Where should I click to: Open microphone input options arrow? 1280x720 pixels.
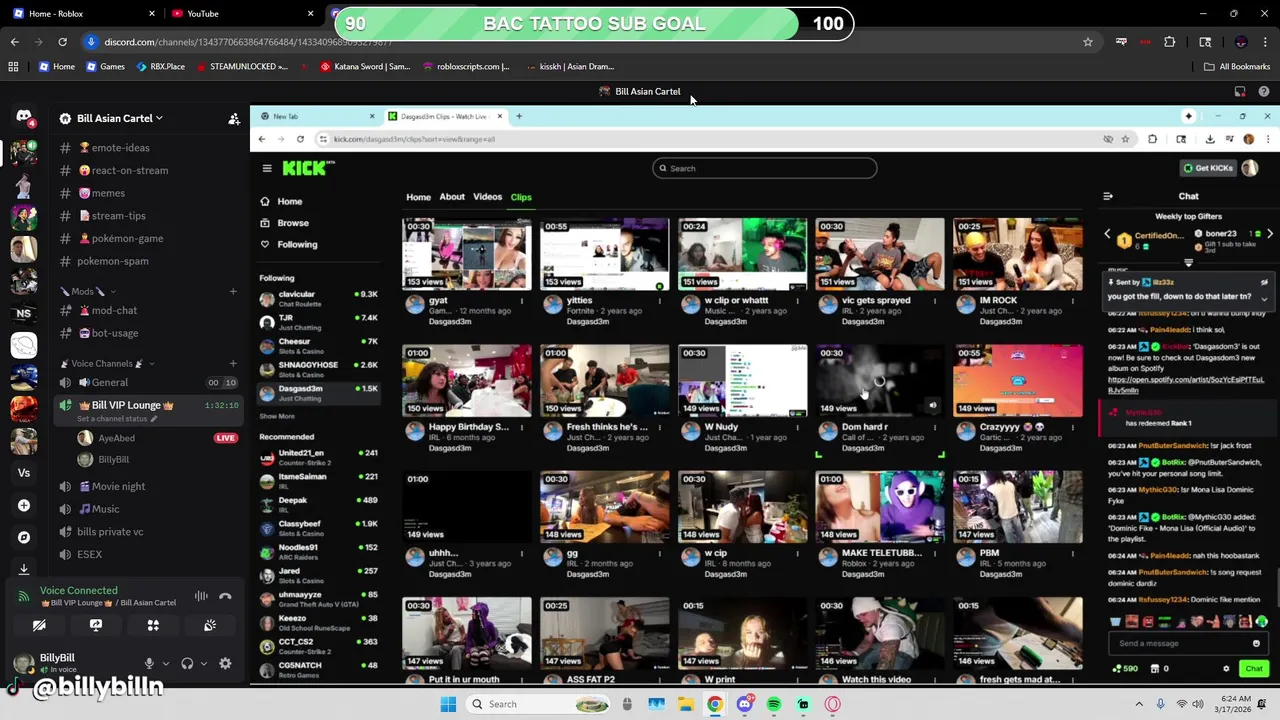(165, 663)
